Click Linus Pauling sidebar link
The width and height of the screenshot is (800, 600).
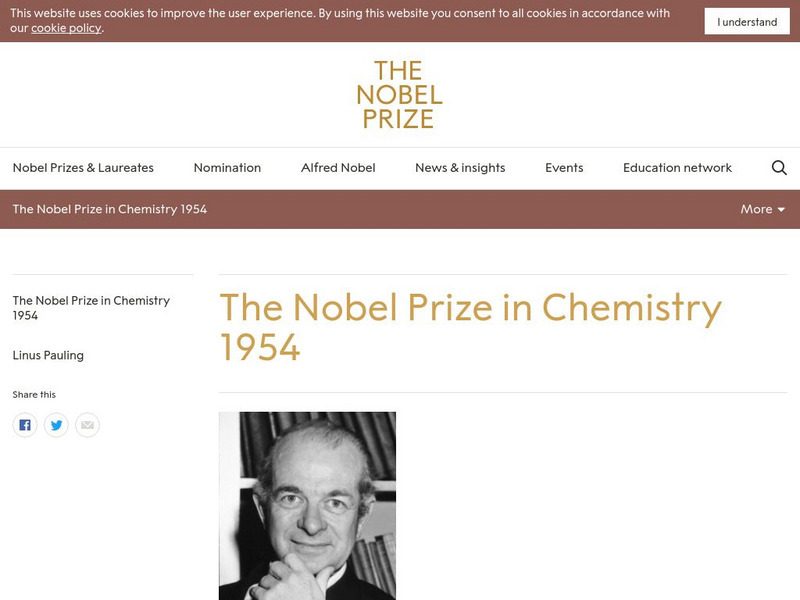pos(48,355)
